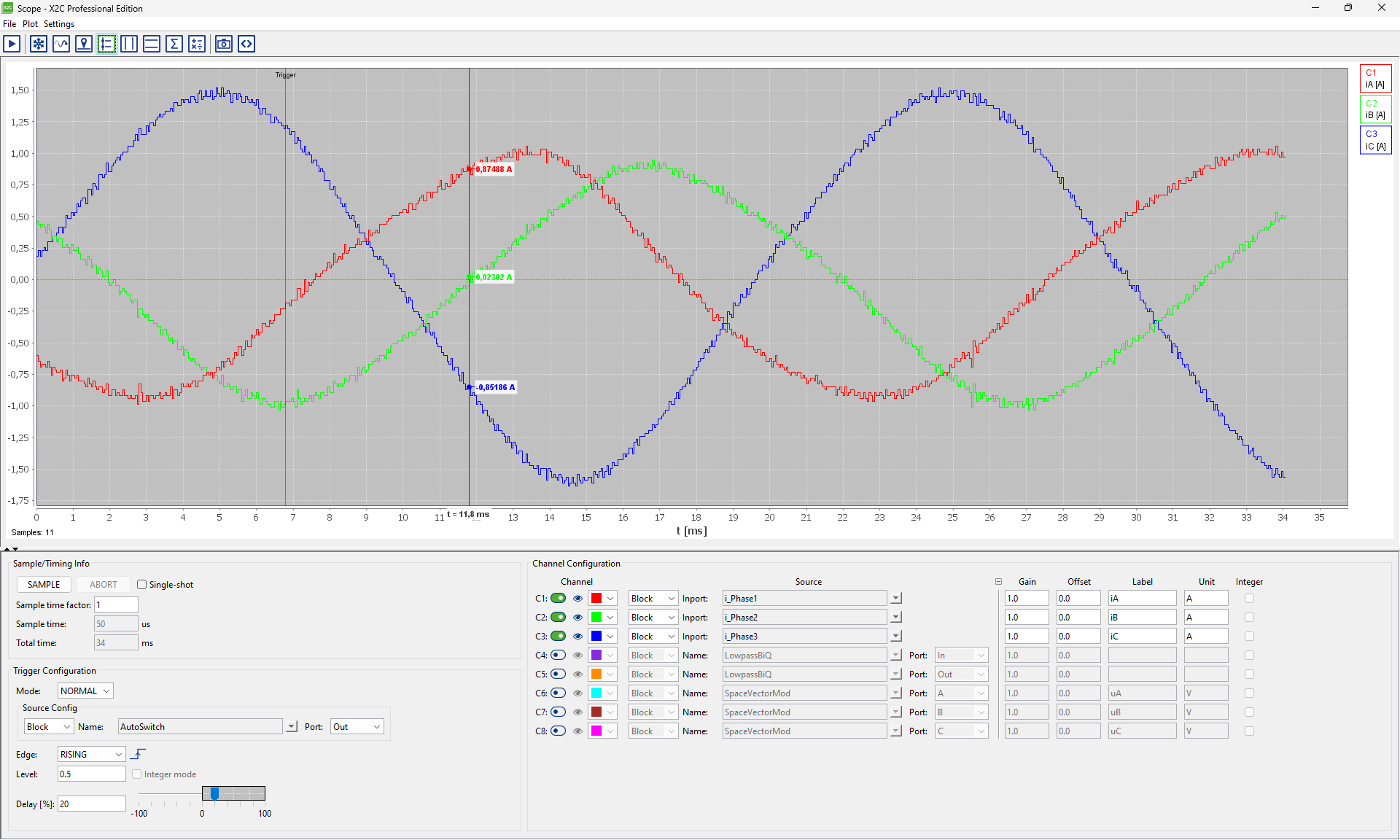Click the collapse icon beside Gain header
The image size is (1400, 840).
(998, 582)
